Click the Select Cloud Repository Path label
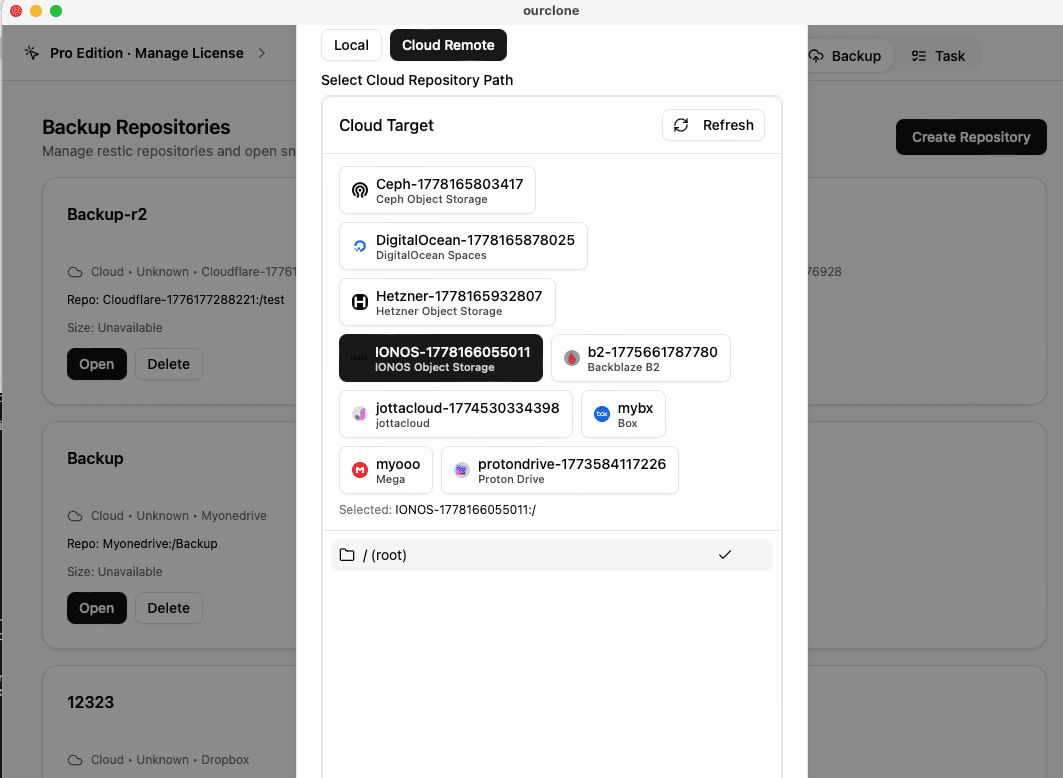 coord(417,80)
